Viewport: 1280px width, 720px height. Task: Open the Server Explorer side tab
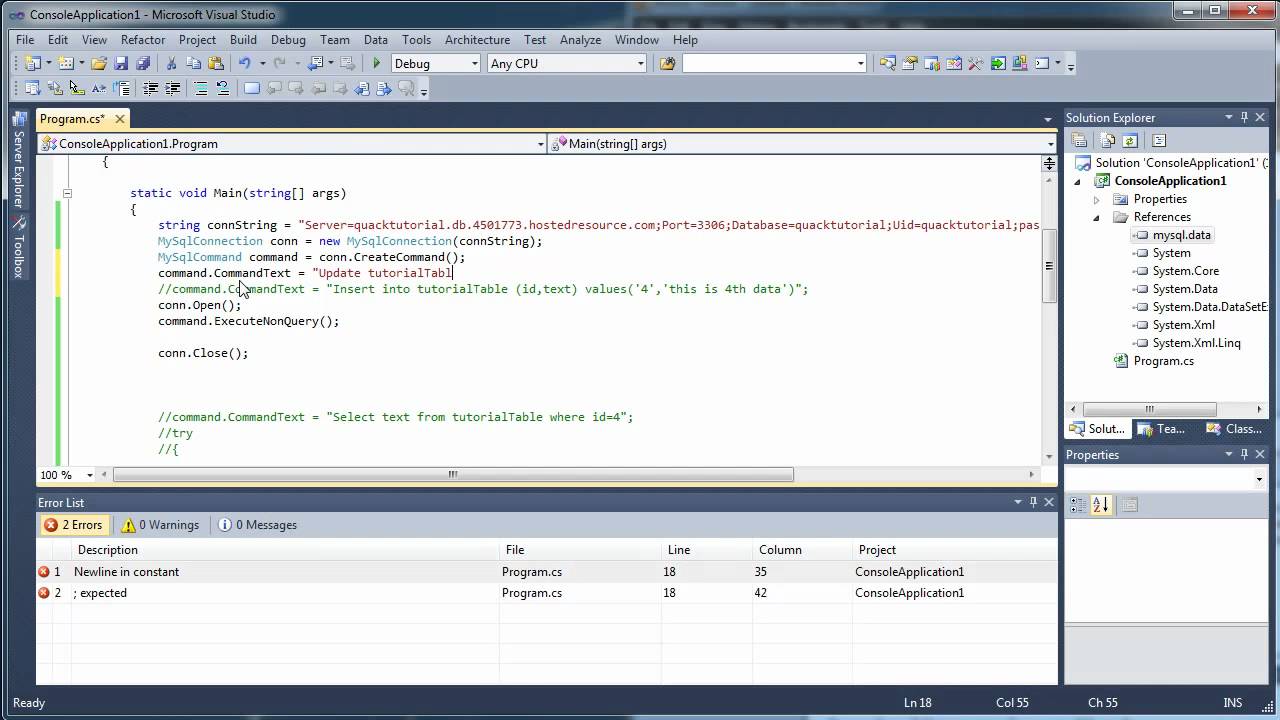(17, 161)
